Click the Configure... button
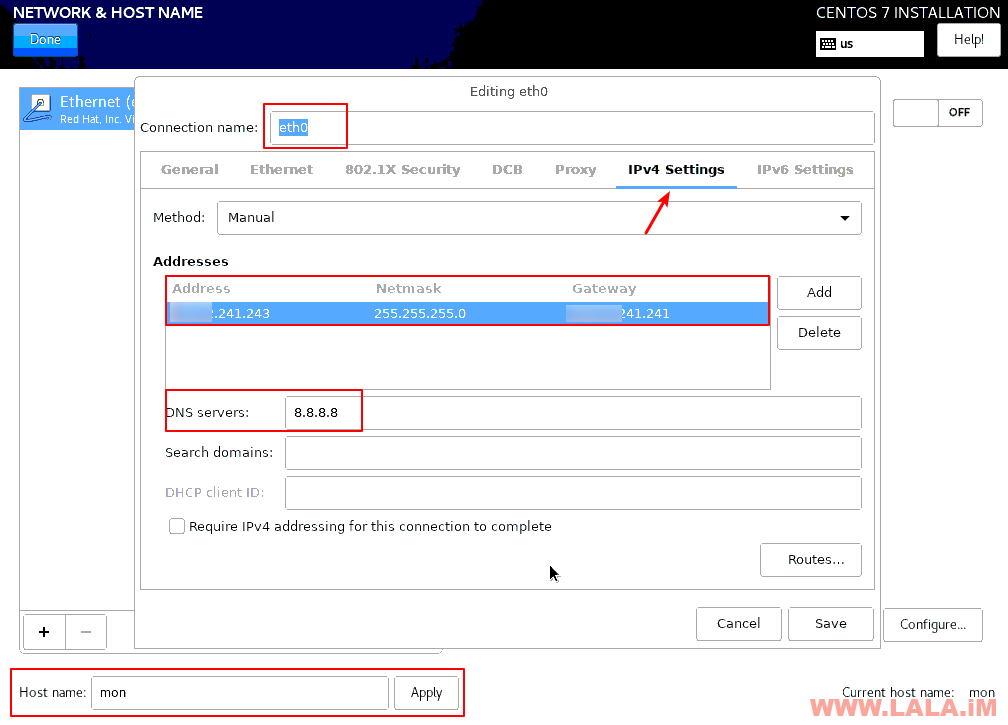 point(933,625)
